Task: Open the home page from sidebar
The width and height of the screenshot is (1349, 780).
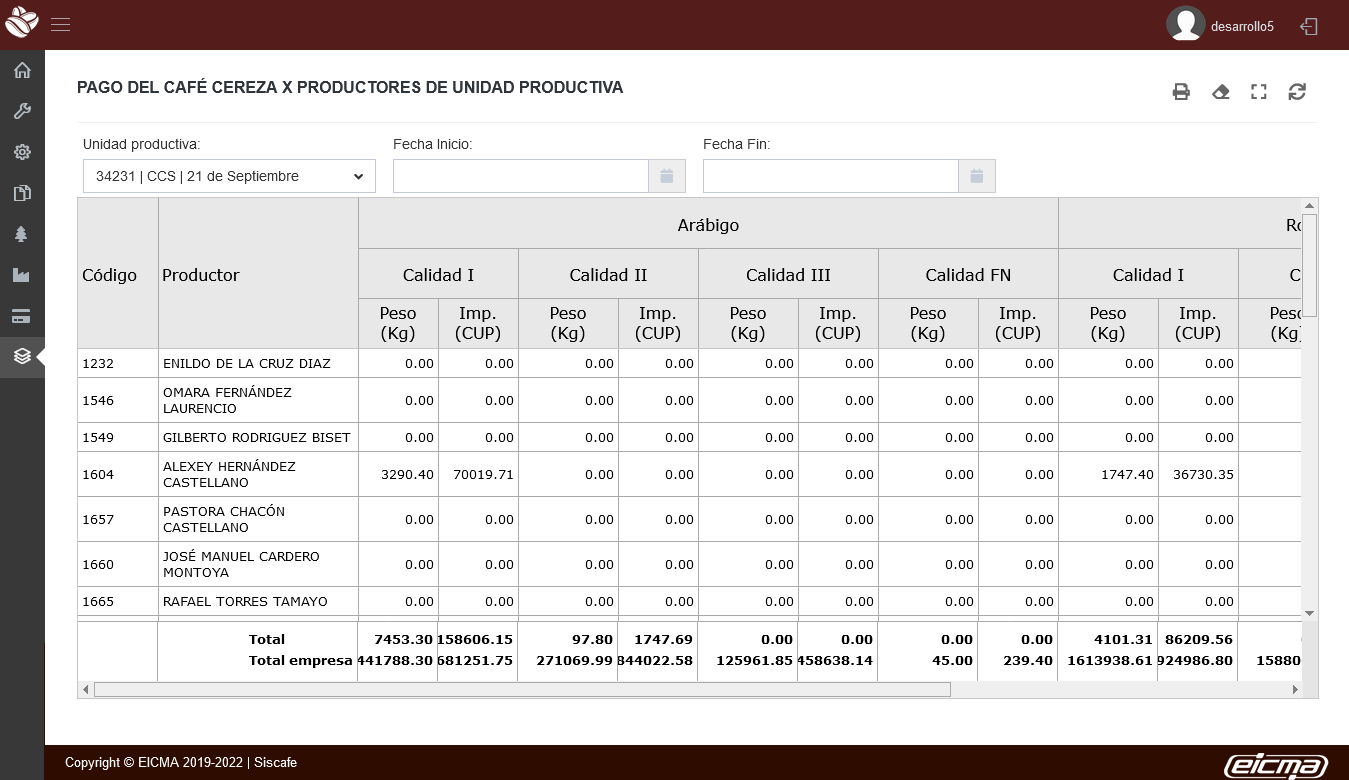Action: point(22,70)
